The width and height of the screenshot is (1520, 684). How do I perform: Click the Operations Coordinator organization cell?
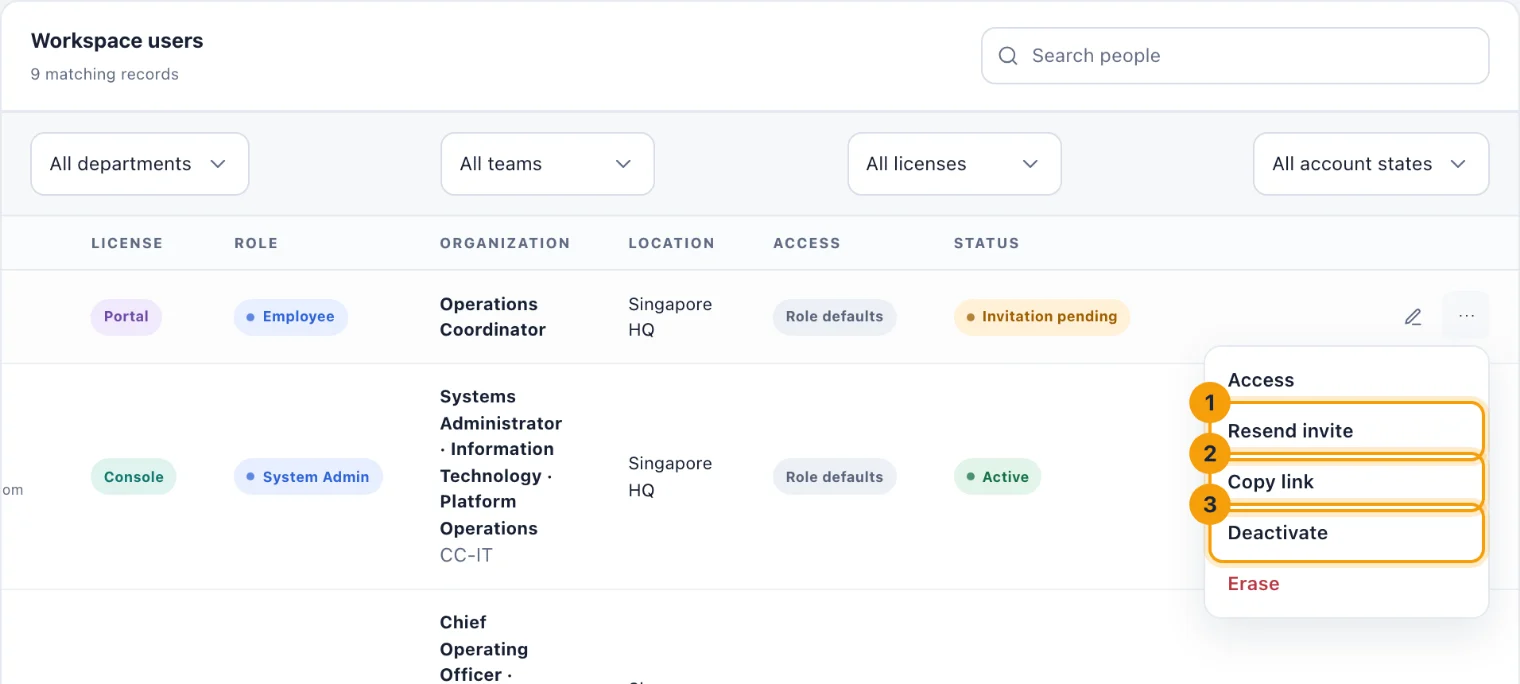coord(493,317)
